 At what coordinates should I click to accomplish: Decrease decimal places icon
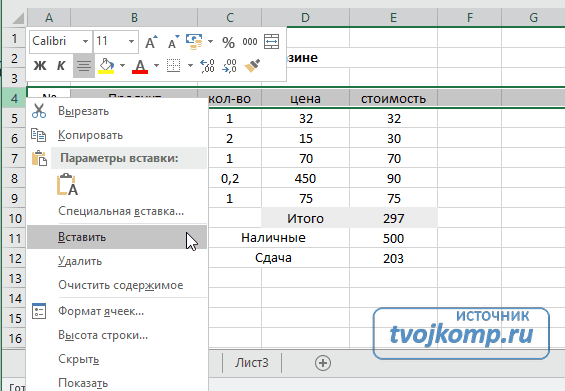point(229,66)
